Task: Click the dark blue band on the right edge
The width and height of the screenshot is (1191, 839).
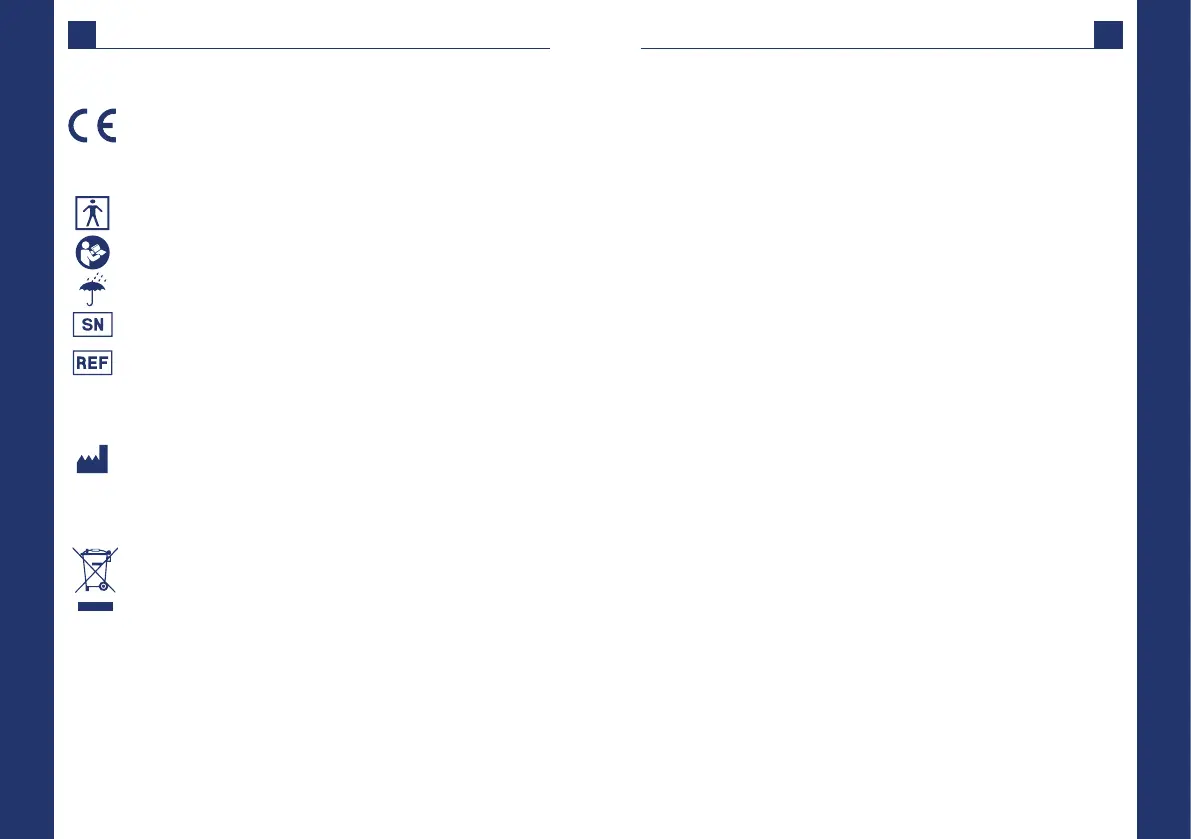Action: pos(1164,420)
